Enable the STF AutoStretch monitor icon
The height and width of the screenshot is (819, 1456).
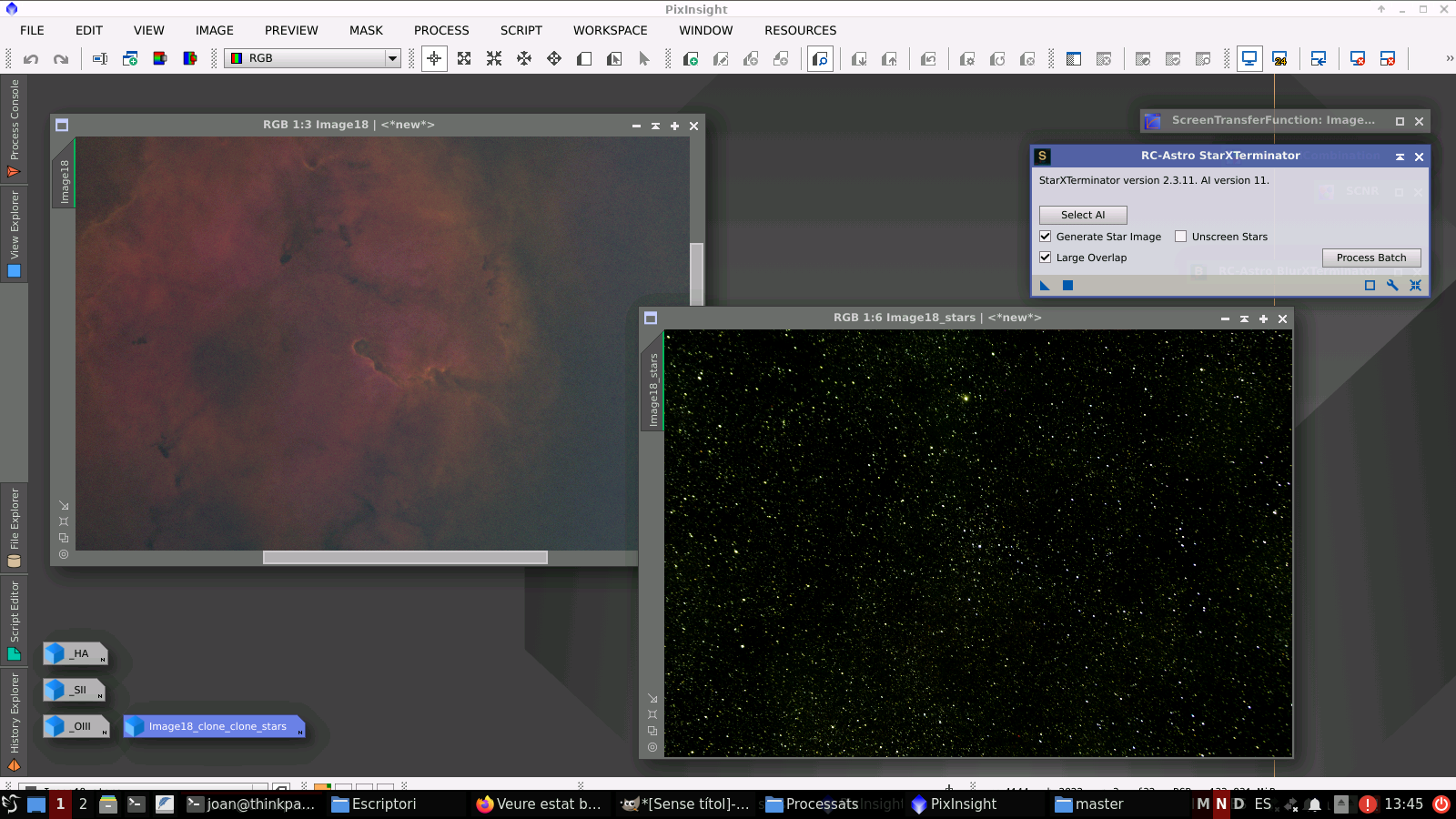(1249, 57)
